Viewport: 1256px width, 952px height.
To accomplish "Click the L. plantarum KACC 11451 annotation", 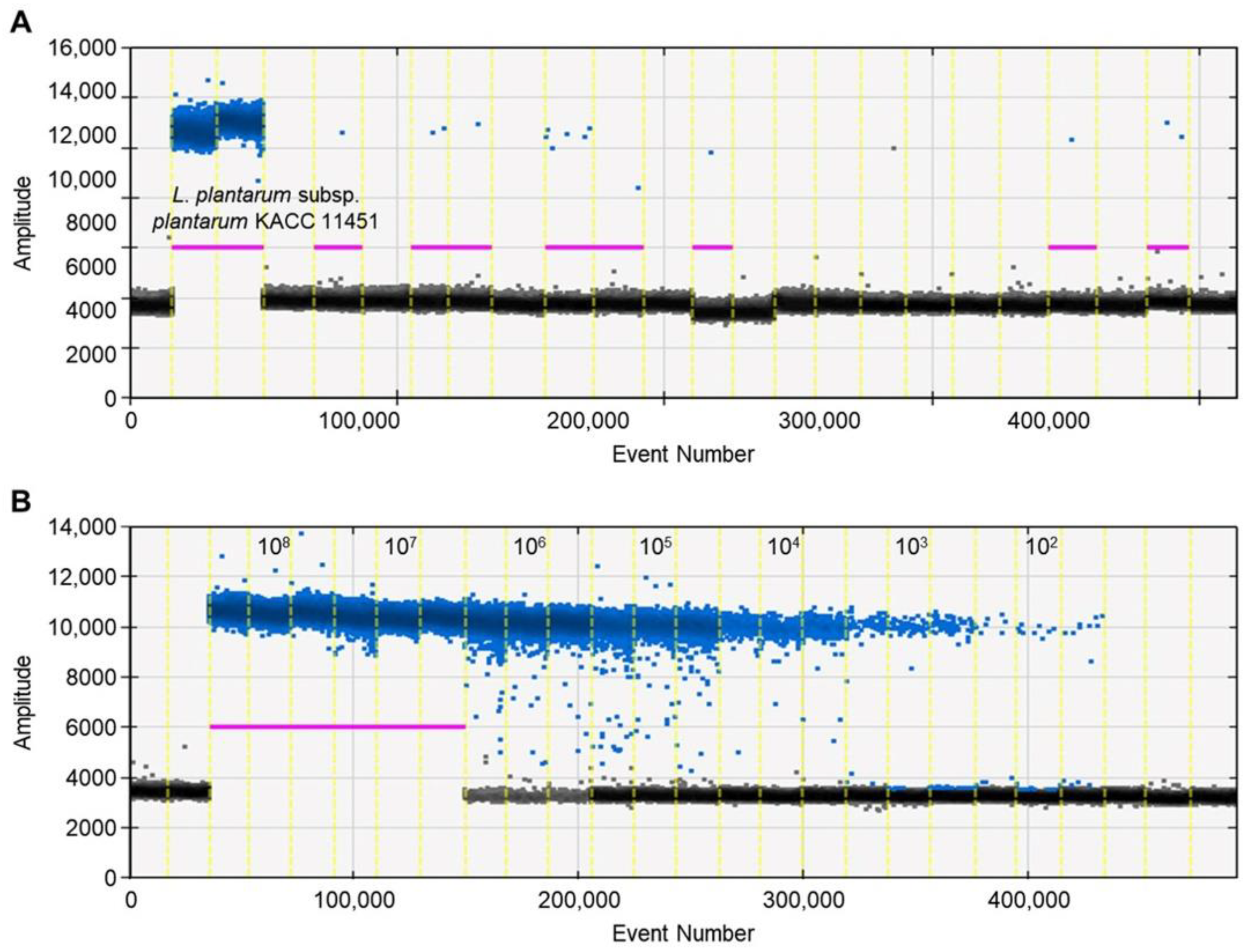I will pyautogui.click(x=265, y=208).
